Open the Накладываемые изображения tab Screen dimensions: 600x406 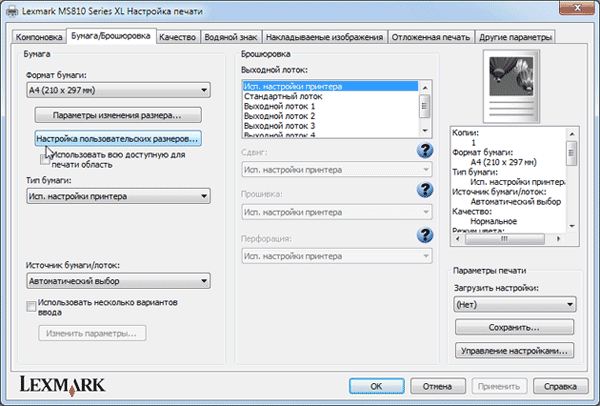(x=324, y=37)
